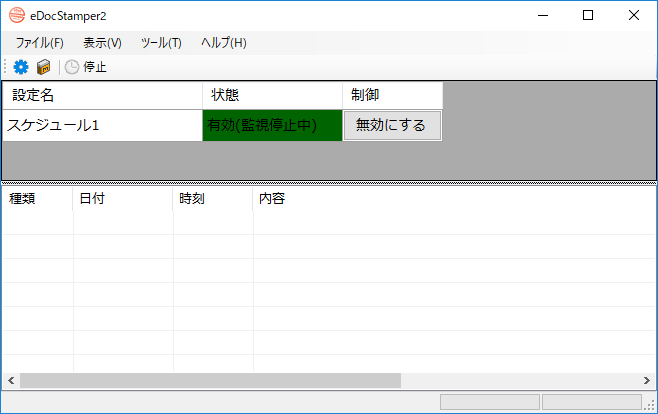Click the 内容 log column header
This screenshot has width=658, height=414.
[454, 198]
